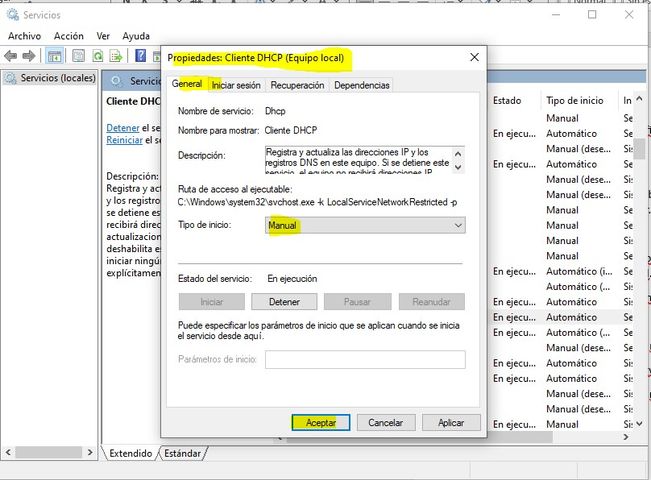Click the Export list toolbar icon
This screenshot has height=480, width=651.
(x=116, y=56)
